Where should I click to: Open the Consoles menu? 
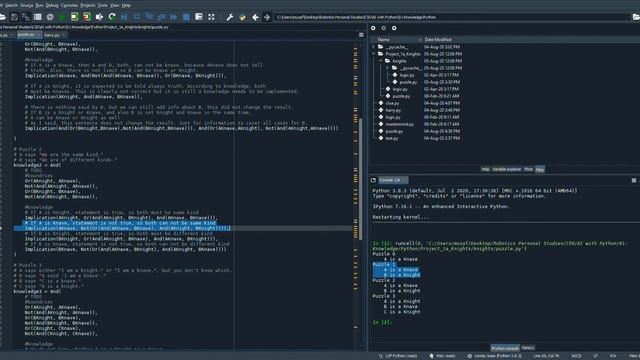click(x=69, y=5)
